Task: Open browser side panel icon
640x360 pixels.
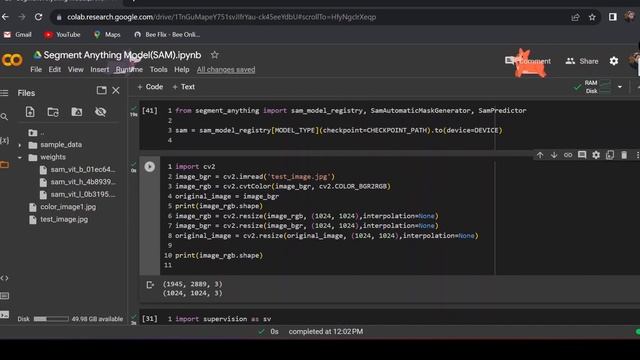Action: point(613,17)
